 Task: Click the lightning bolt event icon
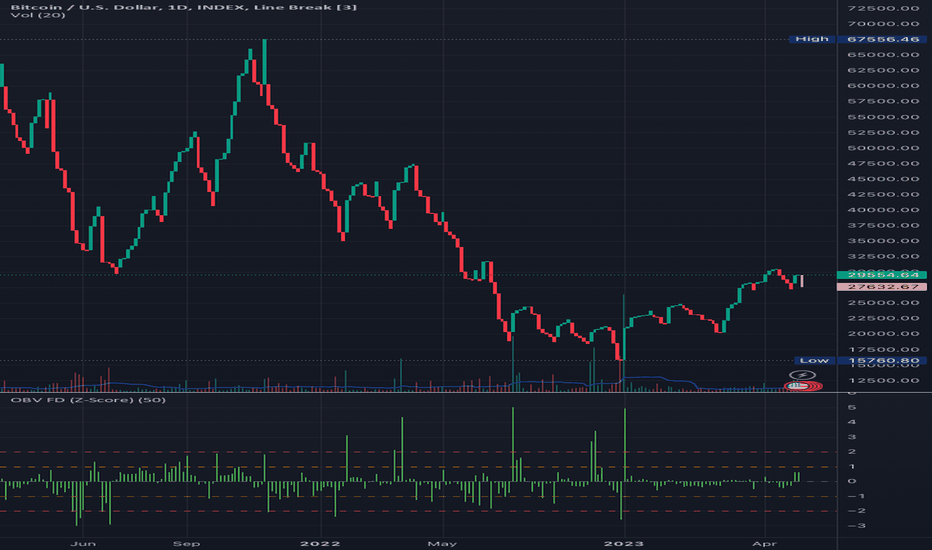pyautogui.click(x=802, y=375)
